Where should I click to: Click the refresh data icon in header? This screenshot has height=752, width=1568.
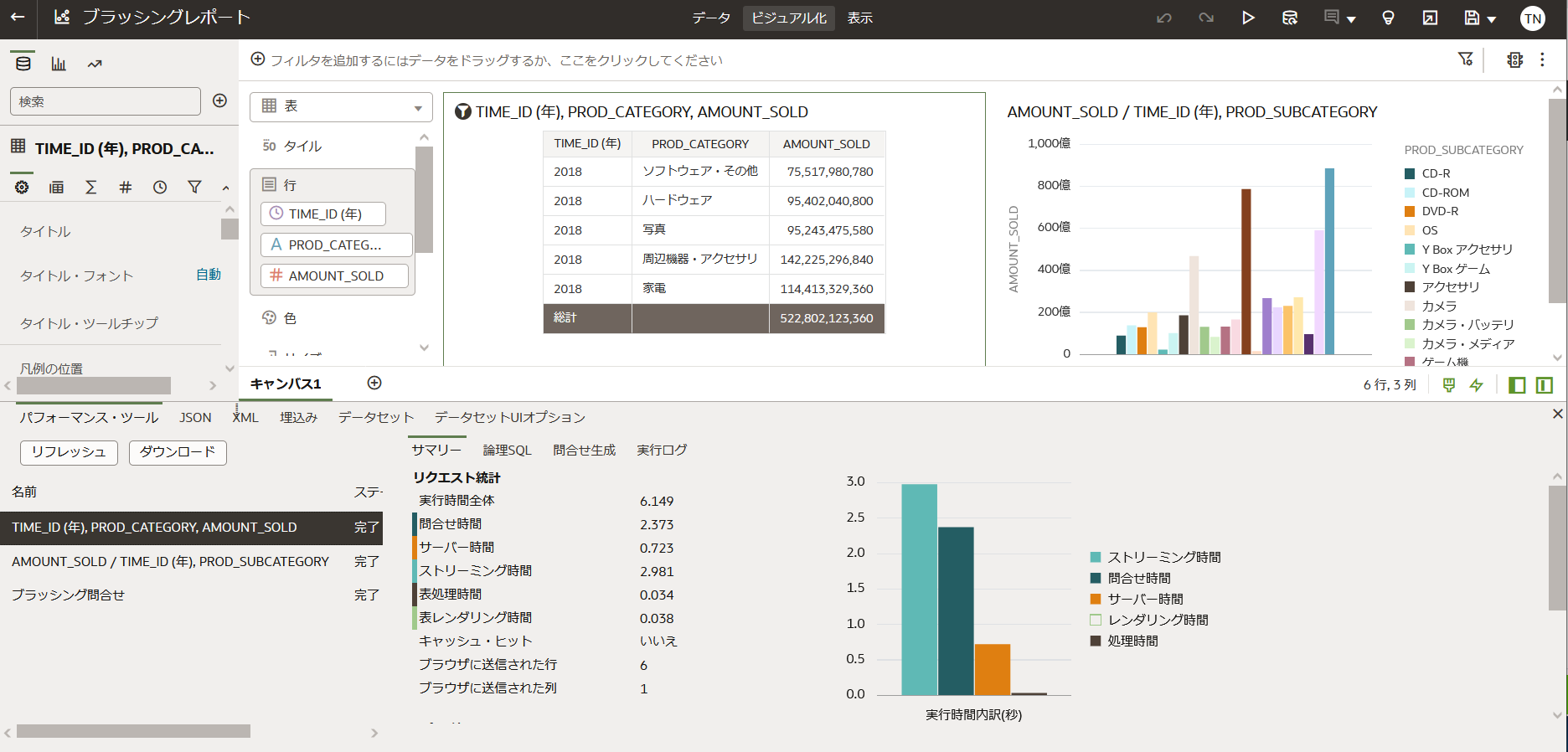[x=1290, y=18]
